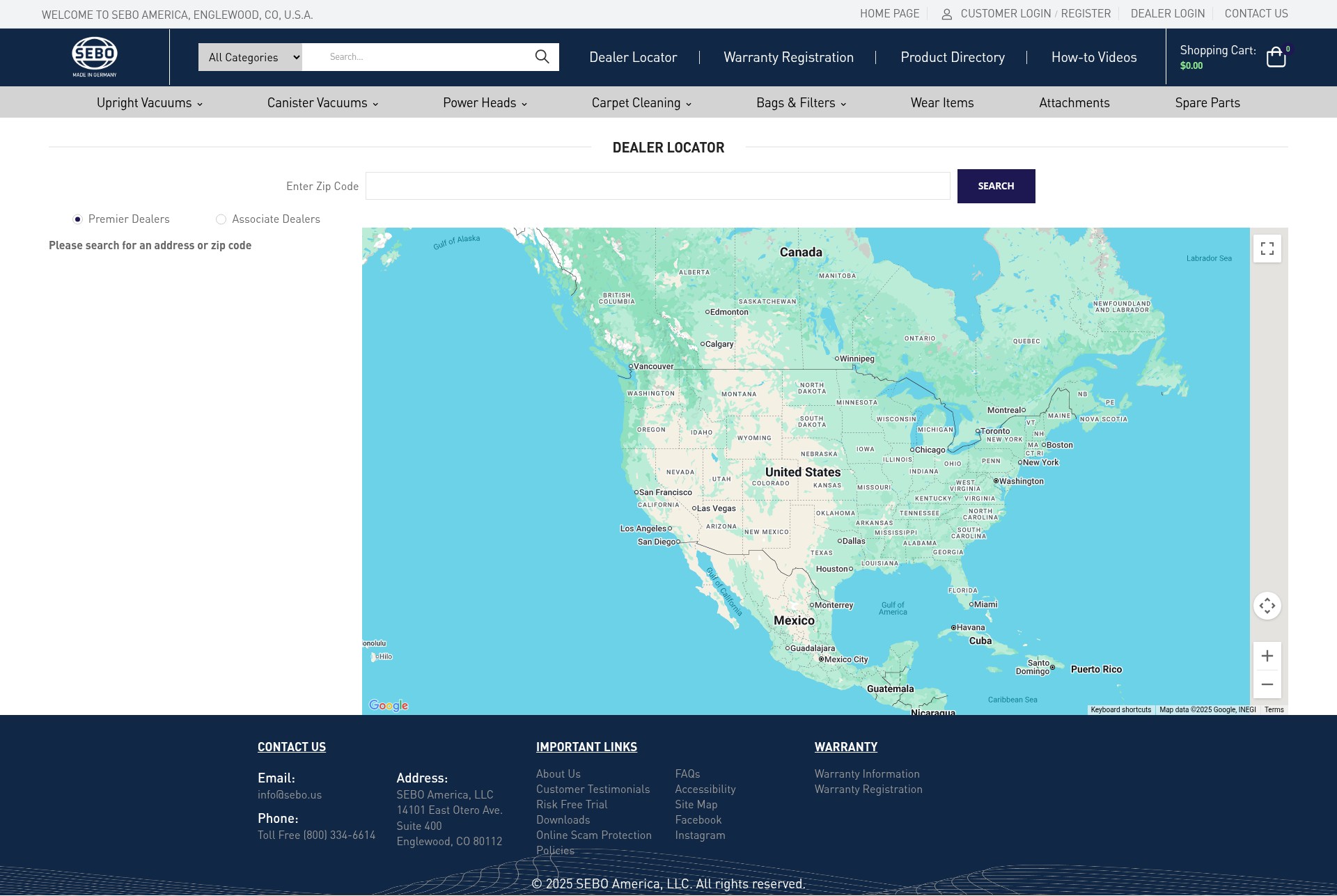1337x896 pixels.
Task: Click the HOME PAGE link
Action: pyautogui.click(x=889, y=14)
